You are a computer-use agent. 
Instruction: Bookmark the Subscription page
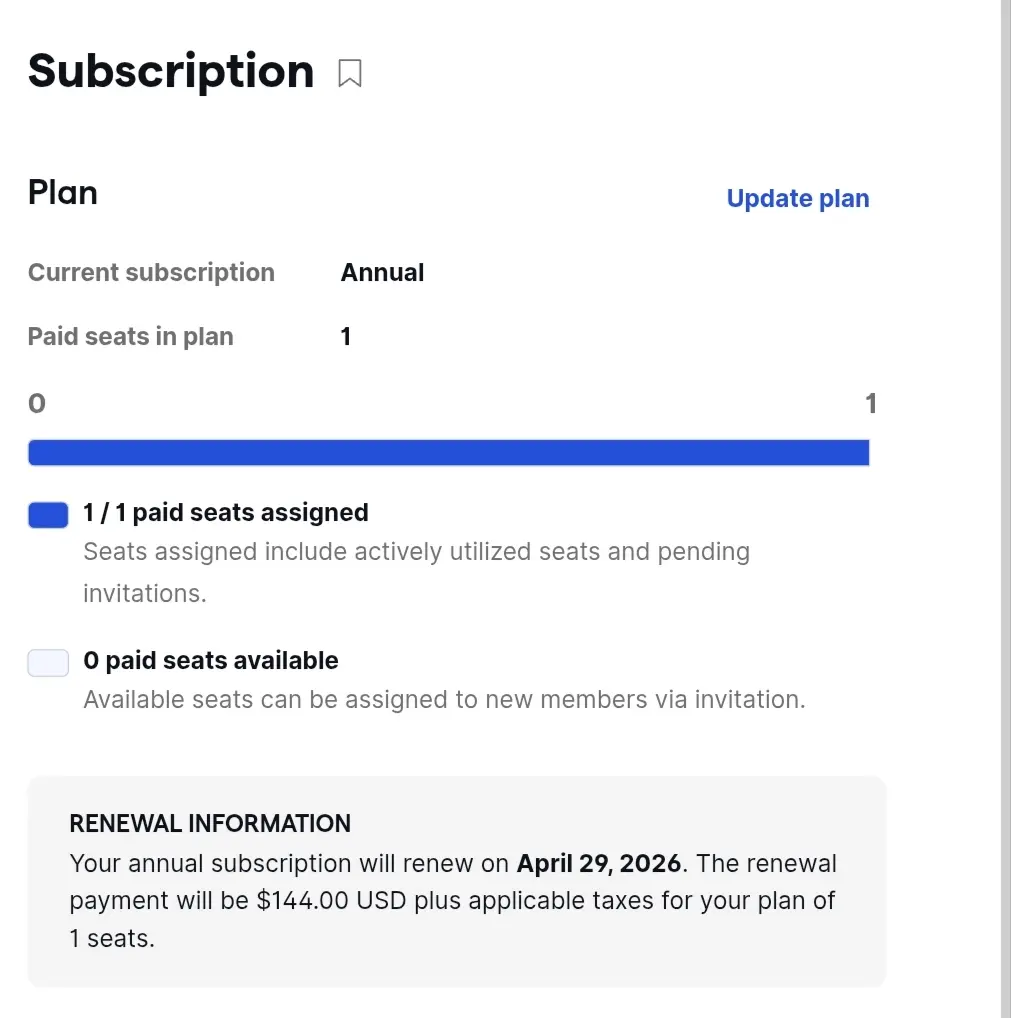(x=349, y=73)
